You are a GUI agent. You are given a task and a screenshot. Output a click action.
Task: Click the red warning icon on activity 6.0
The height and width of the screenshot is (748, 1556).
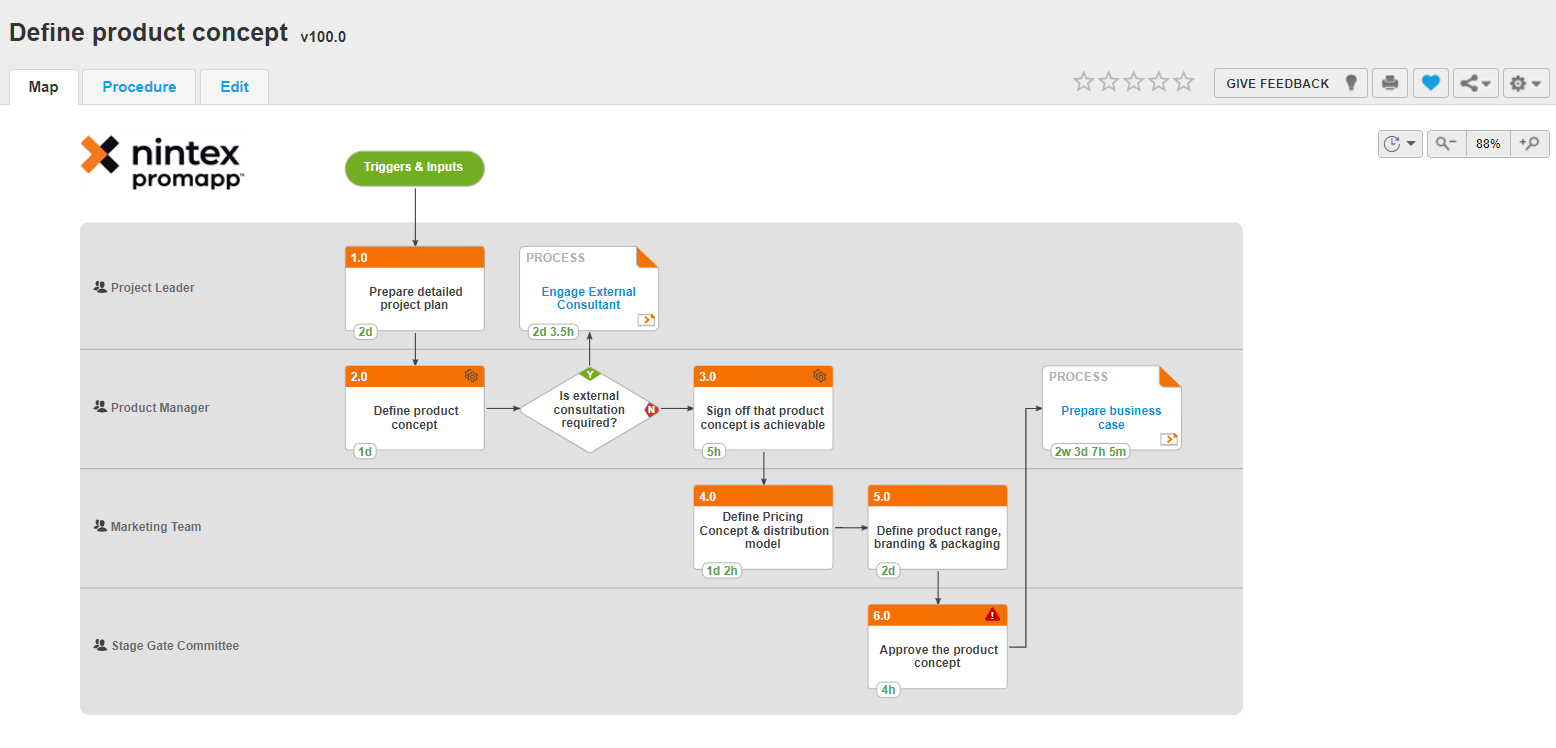(x=992, y=615)
